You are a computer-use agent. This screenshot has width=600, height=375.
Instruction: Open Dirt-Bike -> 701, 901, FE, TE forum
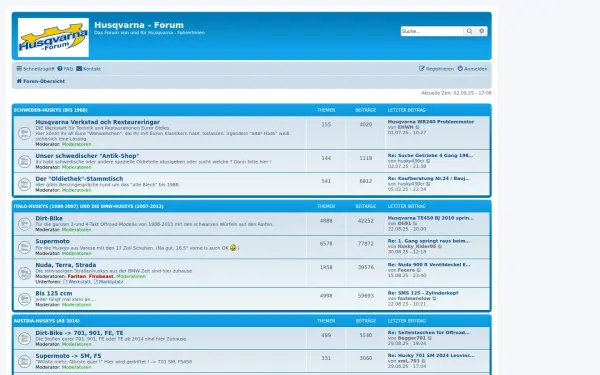79,333
